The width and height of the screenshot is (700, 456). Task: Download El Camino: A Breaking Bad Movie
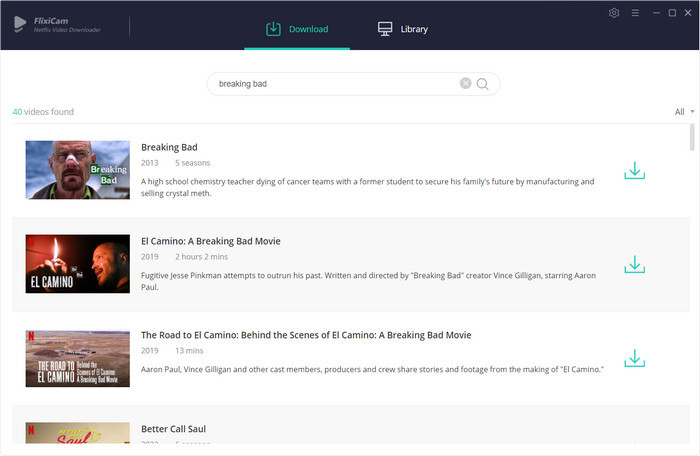[634, 264]
